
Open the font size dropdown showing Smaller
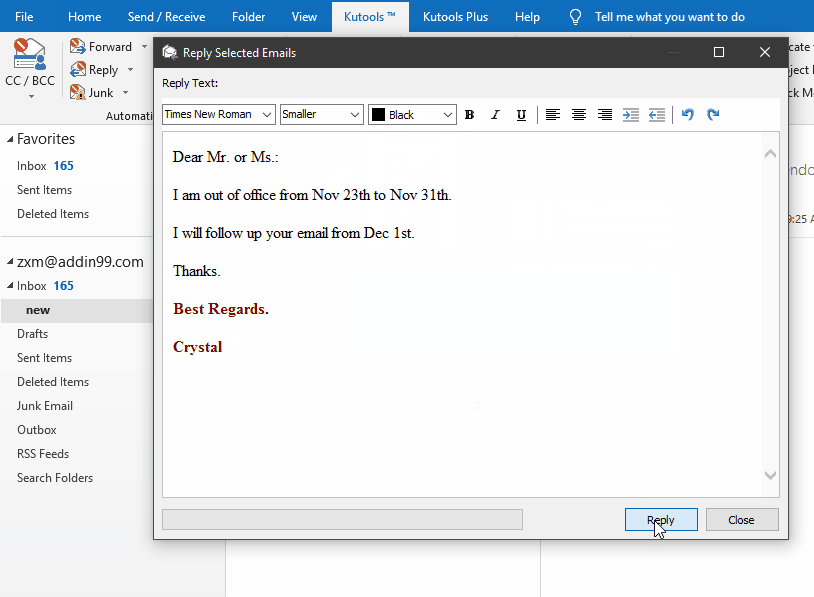coord(320,114)
